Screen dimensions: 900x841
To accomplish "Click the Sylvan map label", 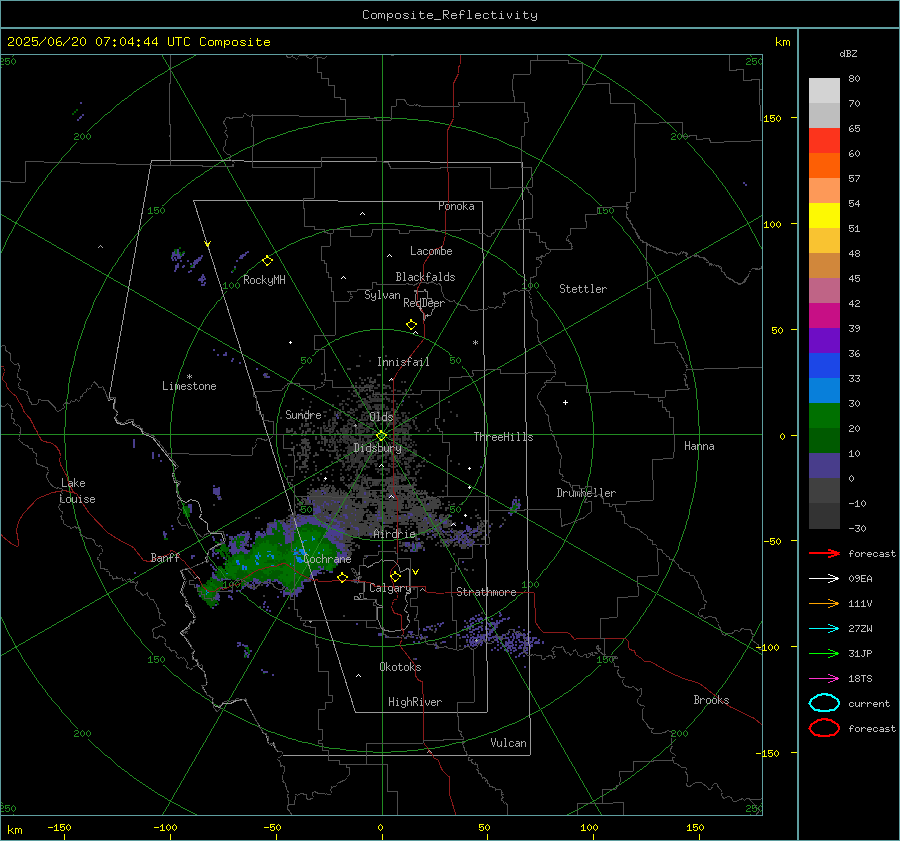I will 382,295.
